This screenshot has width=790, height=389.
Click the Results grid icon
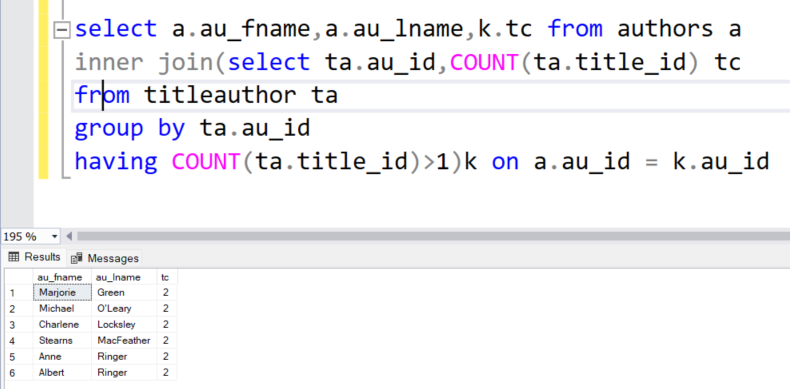14,257
